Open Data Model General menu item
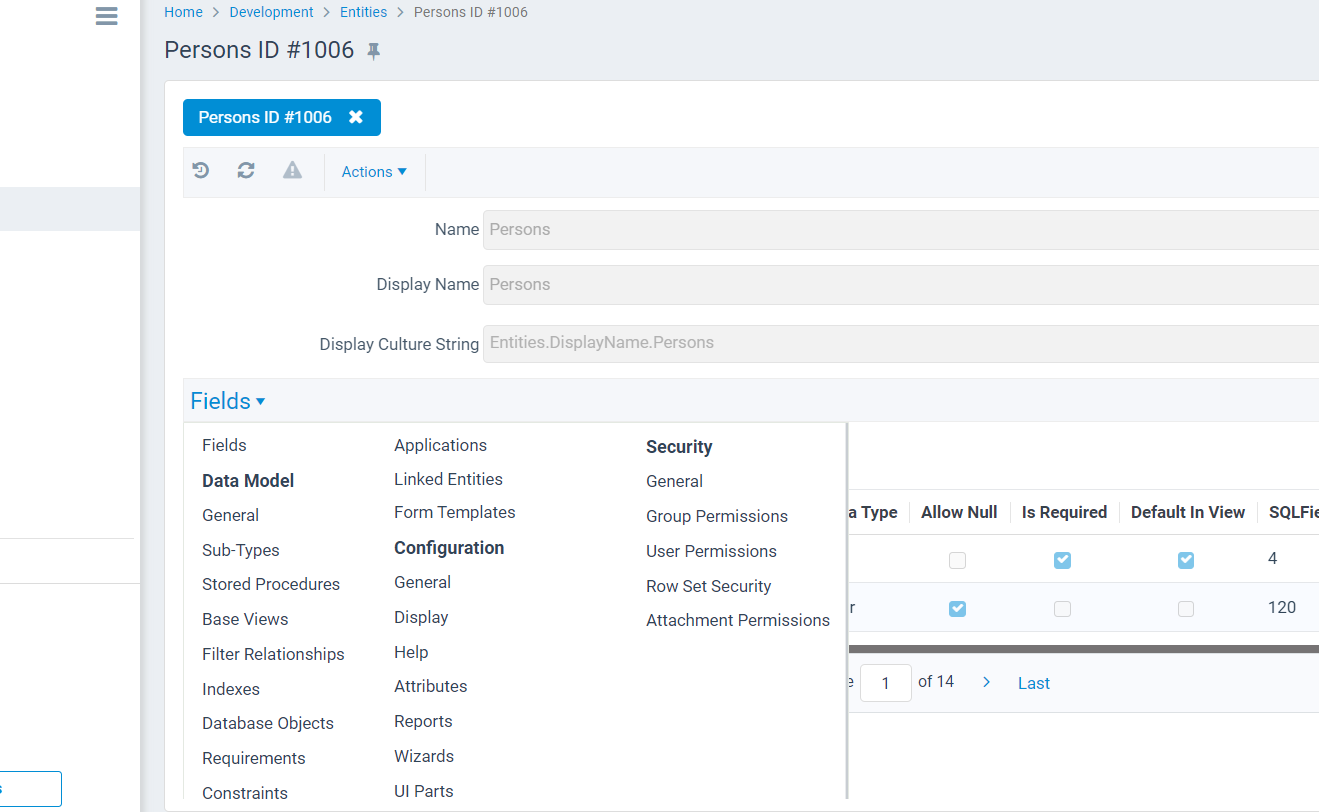Screen dimensions: 1319x812 [230, 515]
